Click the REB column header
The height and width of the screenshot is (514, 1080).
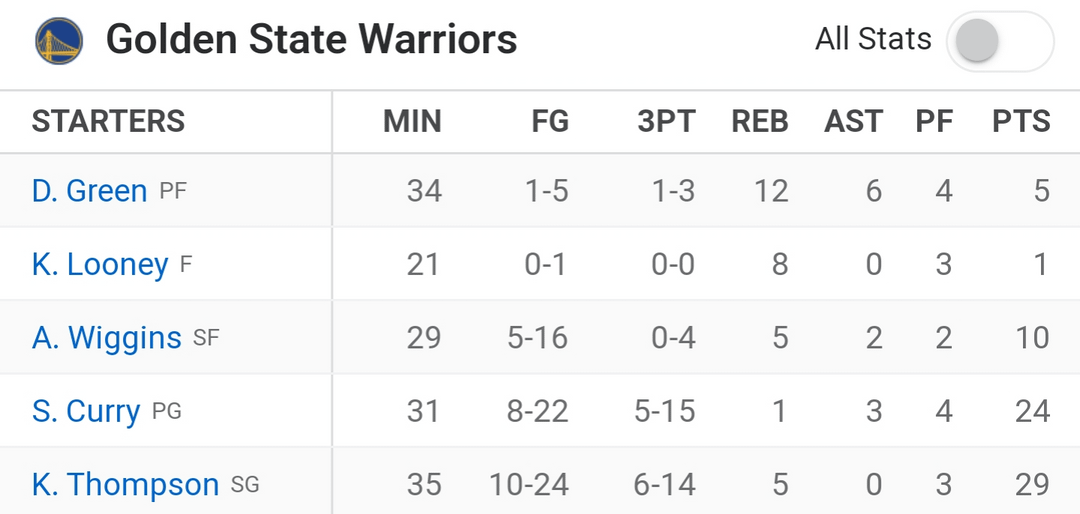coord(760,122)
